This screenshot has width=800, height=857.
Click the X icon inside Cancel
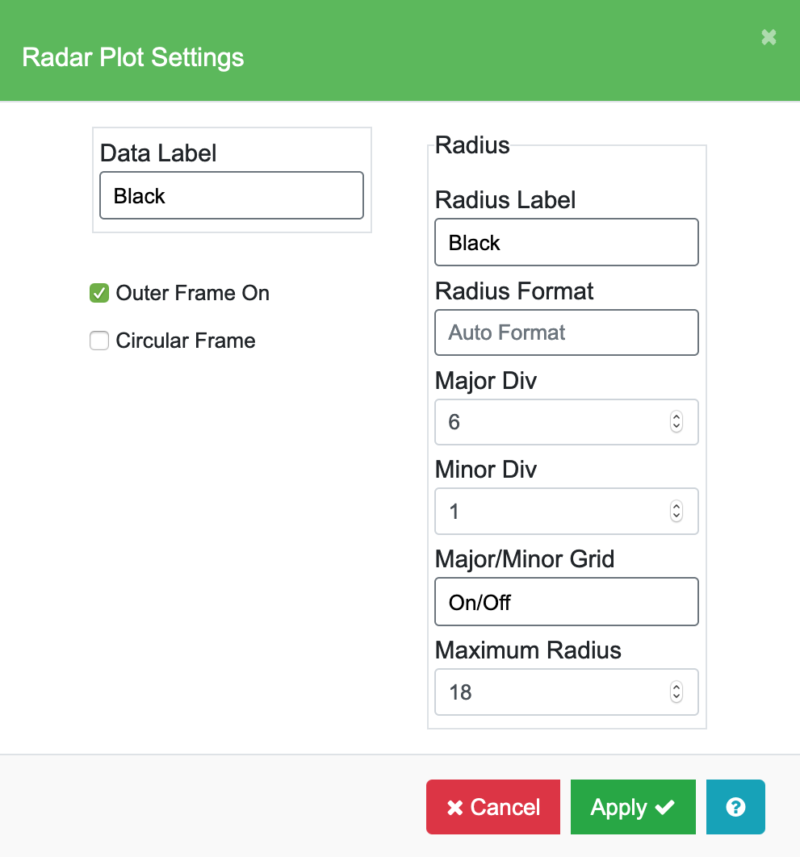[x=455, y=807]
